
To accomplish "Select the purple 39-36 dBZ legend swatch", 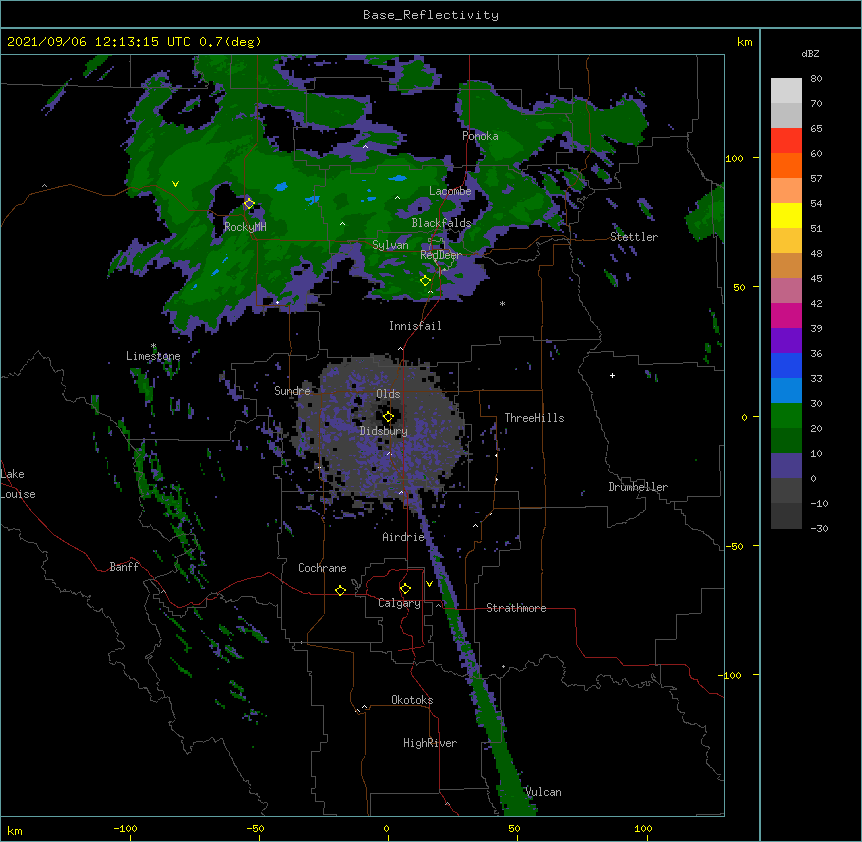I will pos(786,341).
